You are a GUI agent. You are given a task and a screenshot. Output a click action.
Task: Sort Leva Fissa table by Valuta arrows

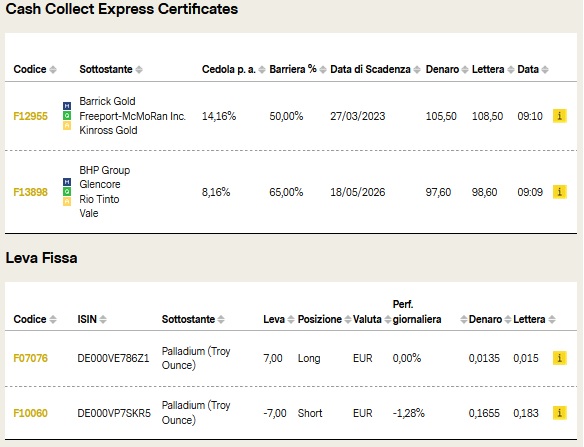coord(388,320)
